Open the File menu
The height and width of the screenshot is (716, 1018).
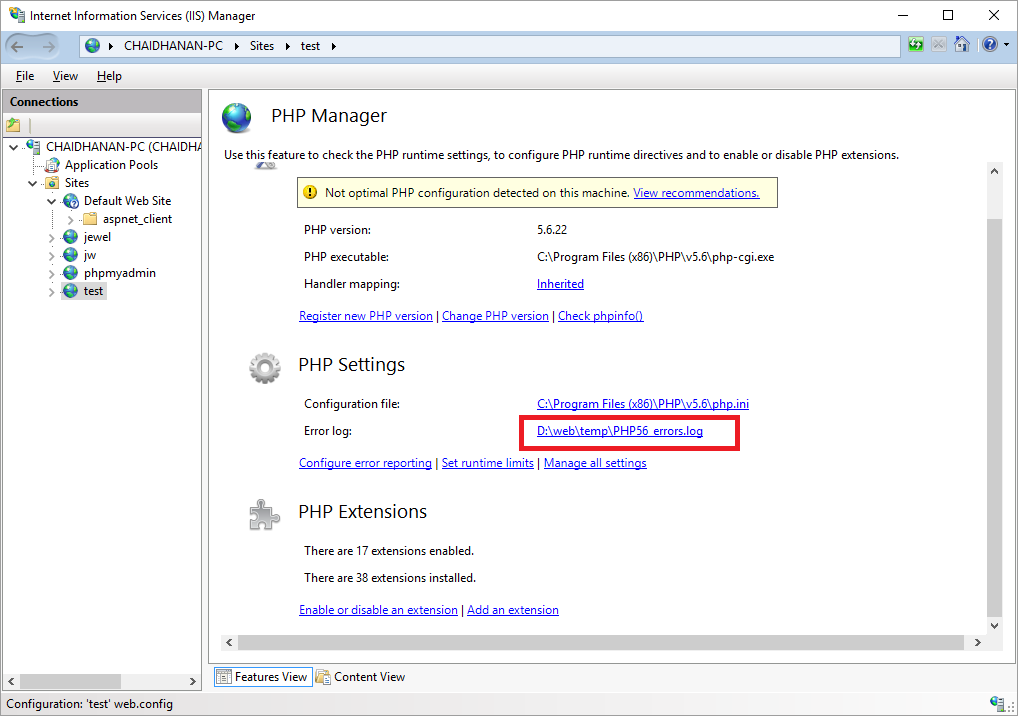click(x=25, y=76)
